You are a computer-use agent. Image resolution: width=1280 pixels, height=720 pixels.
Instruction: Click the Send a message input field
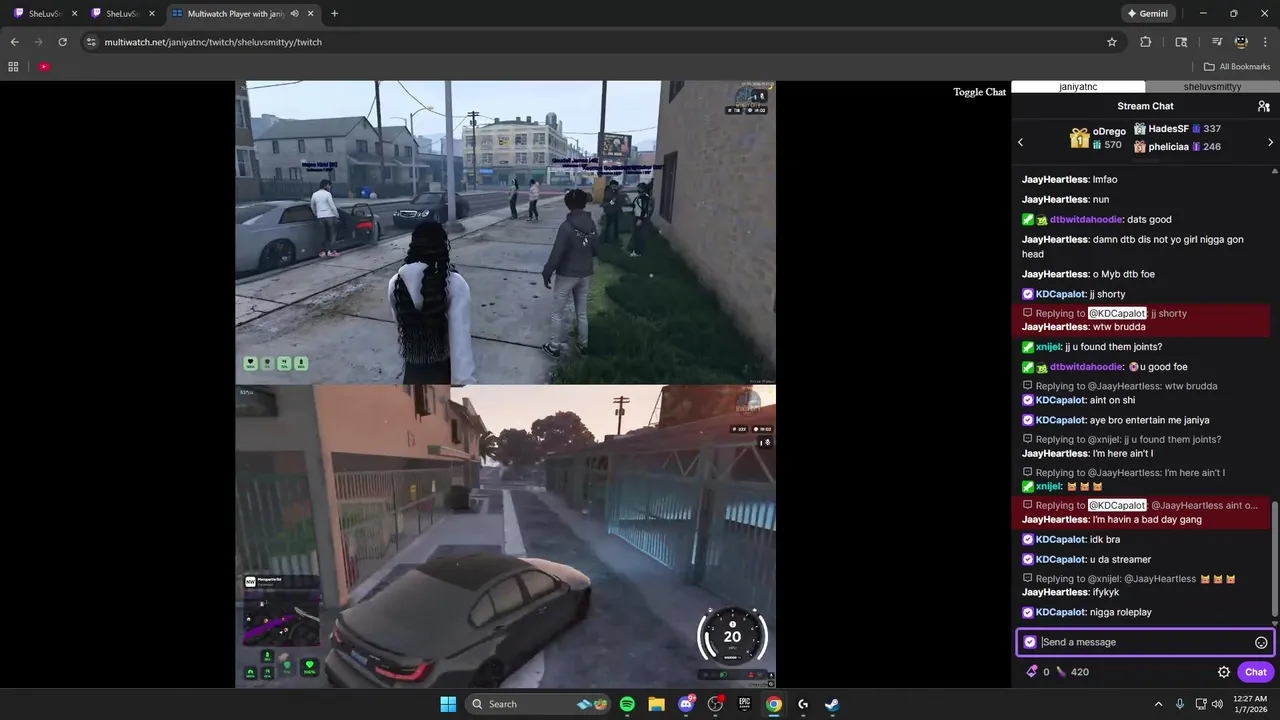pos(1145,642)
